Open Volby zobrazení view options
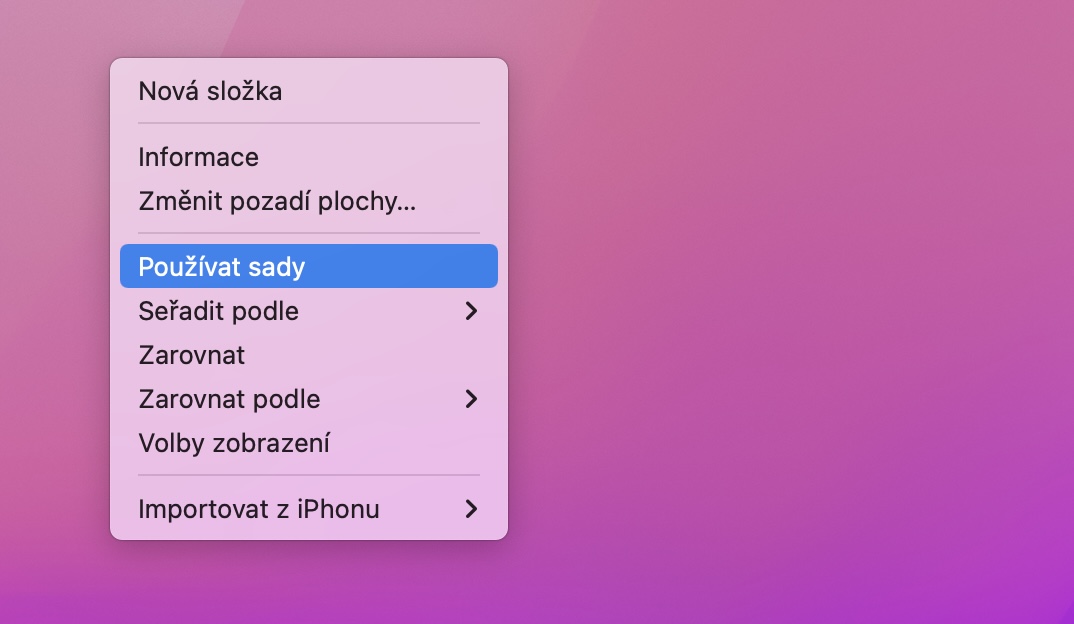1074x624 pixels. 234,443
